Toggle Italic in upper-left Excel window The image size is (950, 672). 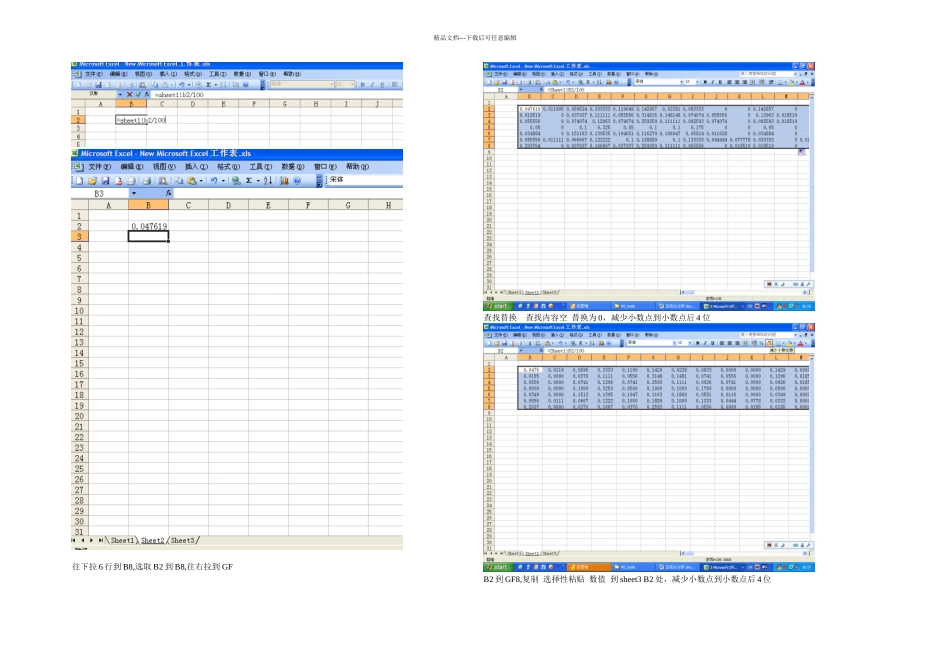click(372, 85)
